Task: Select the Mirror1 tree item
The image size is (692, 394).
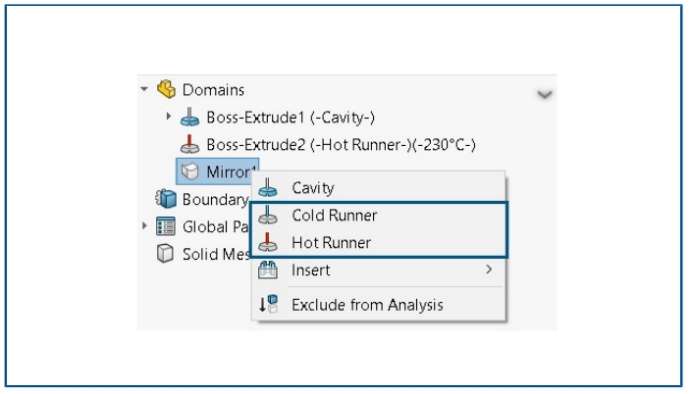Action: tap(217, 172)
